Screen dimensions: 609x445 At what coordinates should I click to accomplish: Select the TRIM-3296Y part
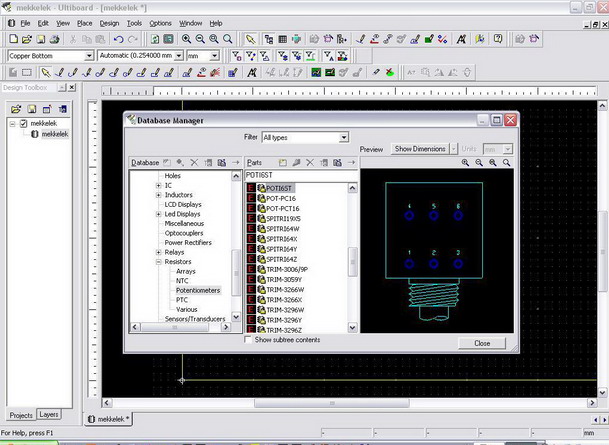pyautogui.click(x=284, y=320)
